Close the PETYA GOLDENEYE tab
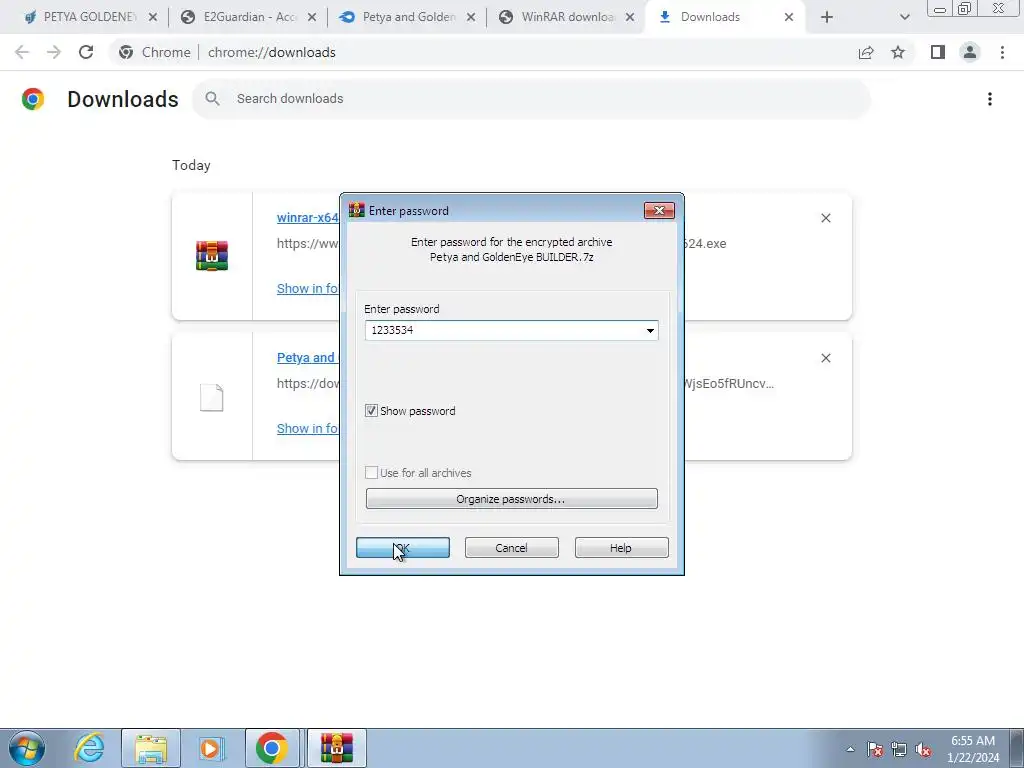Screen dimensions: 1024x768 click(x=153, y=17)
